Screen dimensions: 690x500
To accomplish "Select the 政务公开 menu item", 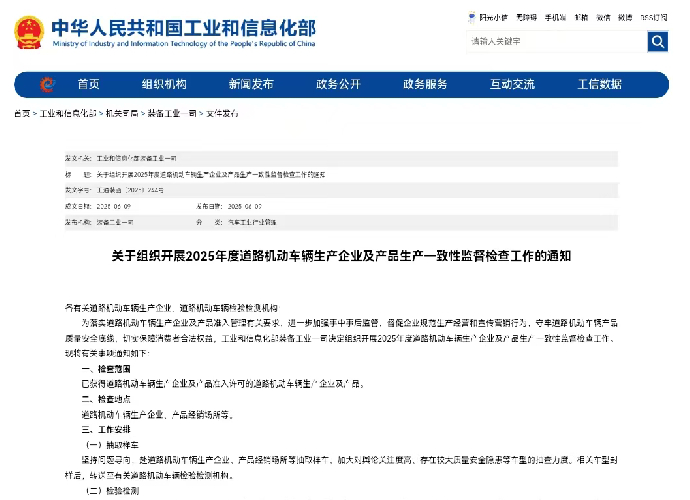I will tap(338, 84).
